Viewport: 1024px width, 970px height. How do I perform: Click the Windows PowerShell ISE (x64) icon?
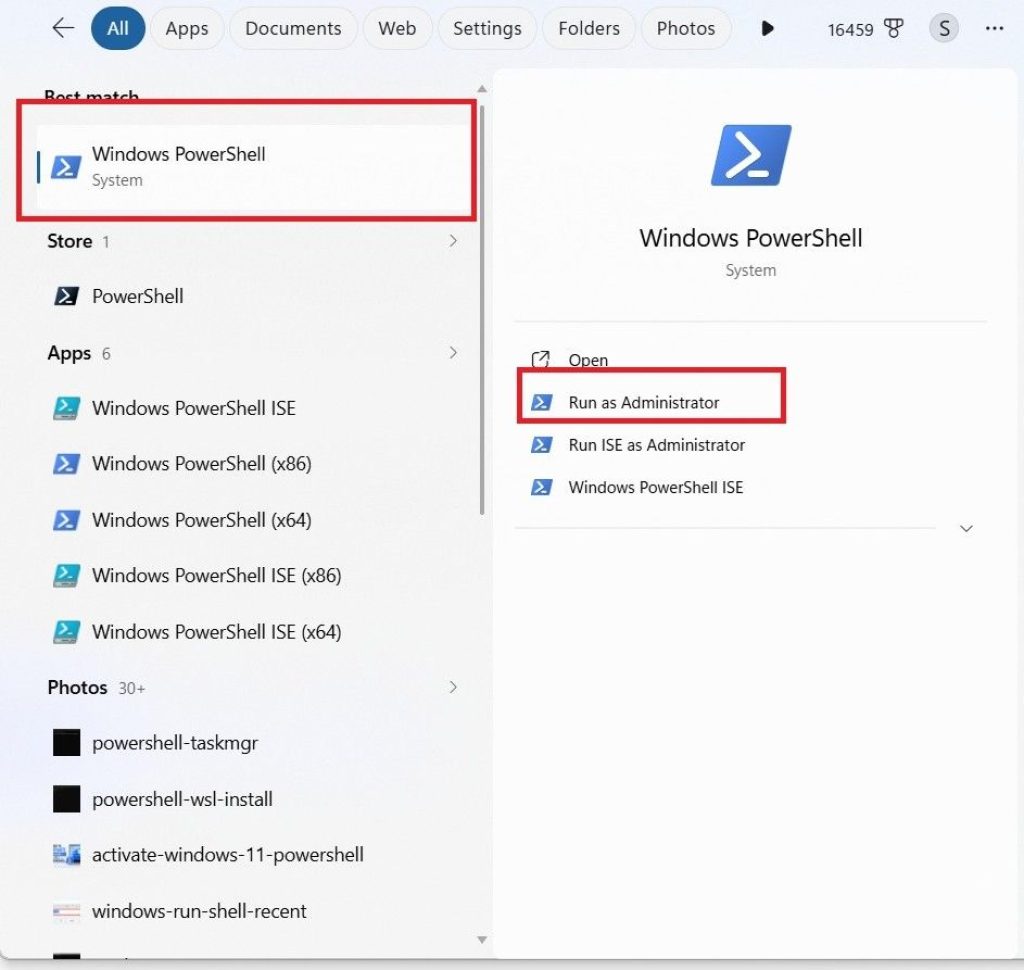coord(67,632)
